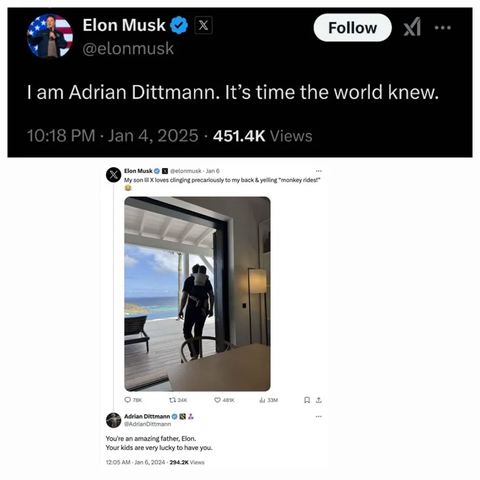This screenshot has width=480, height=480.
Task: Click the reply icon showing 78K
Action: (133, 400)
